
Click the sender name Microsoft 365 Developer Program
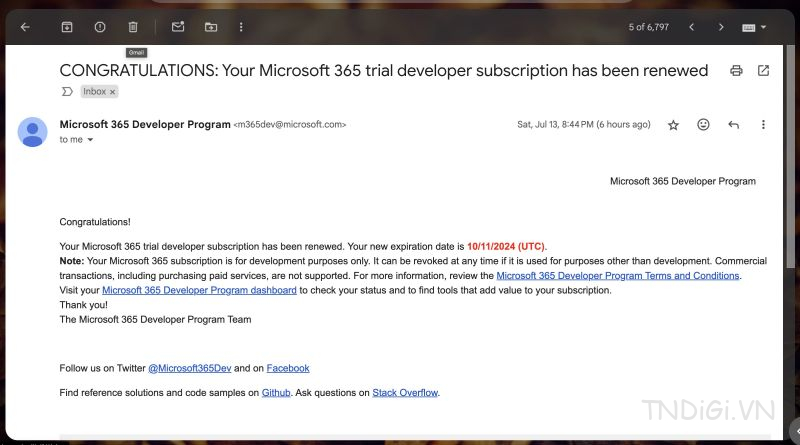coord(145,125)
